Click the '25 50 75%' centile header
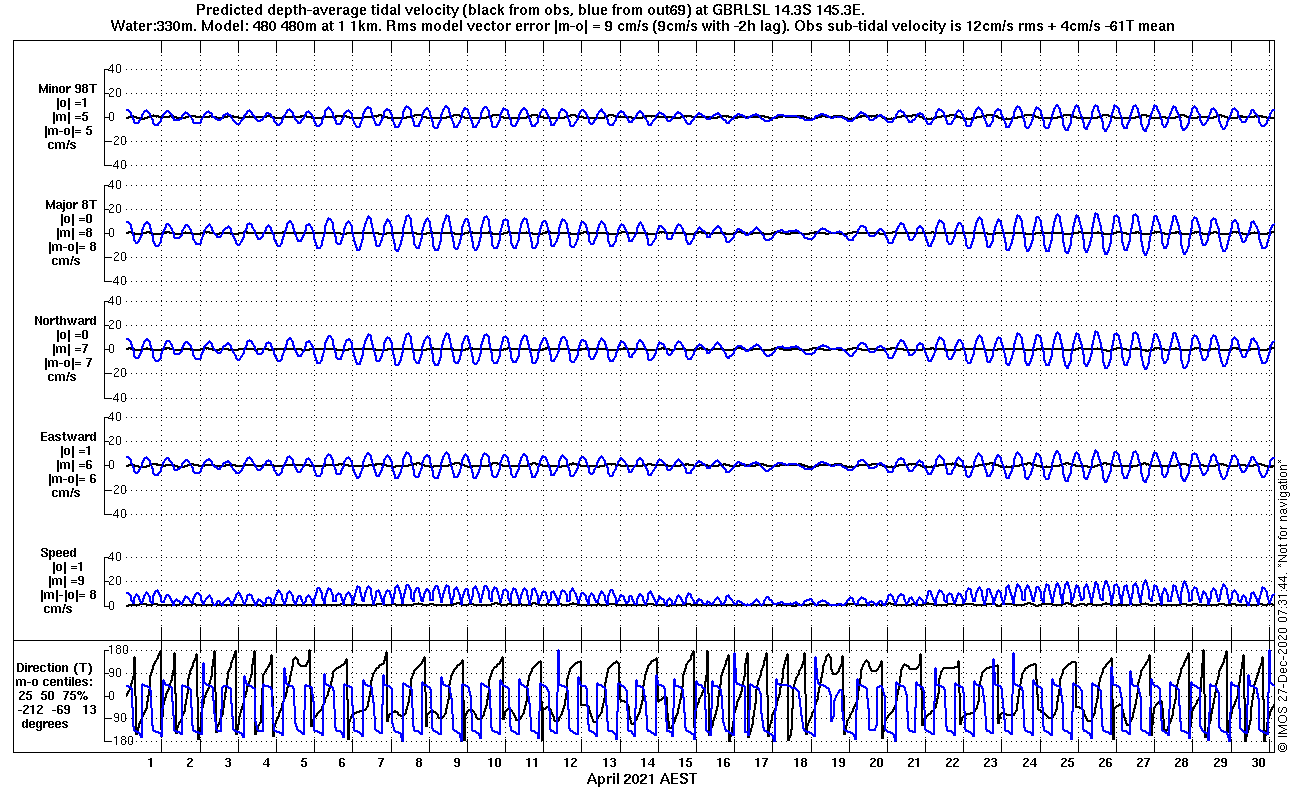This screenshot has width=1300, height=800. pyautogui.click(x=53, y=695)
